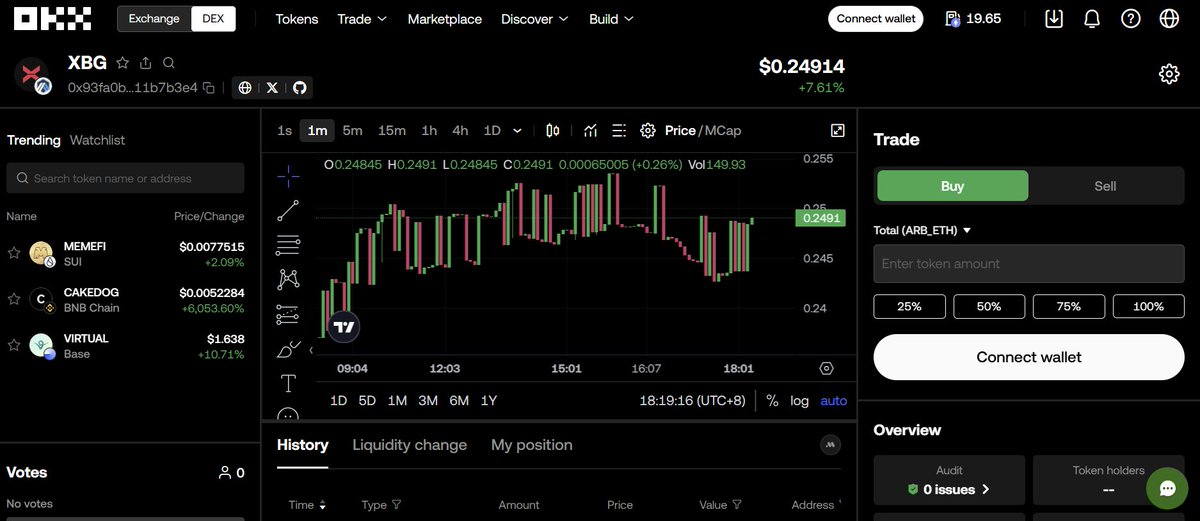This screenshot has width=1200, height=521.
Task: Open the Marketplace menu item
Action: coord(445,19)
